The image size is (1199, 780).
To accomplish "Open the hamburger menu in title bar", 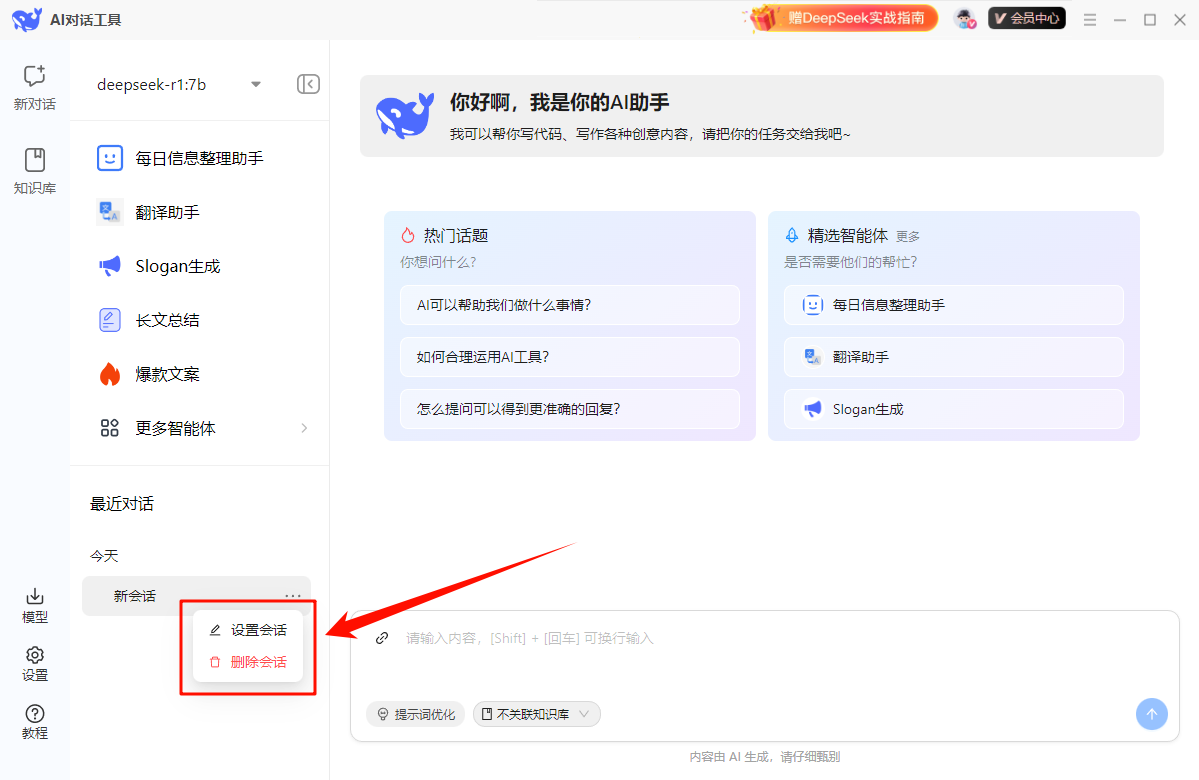I will [1090, 19].
